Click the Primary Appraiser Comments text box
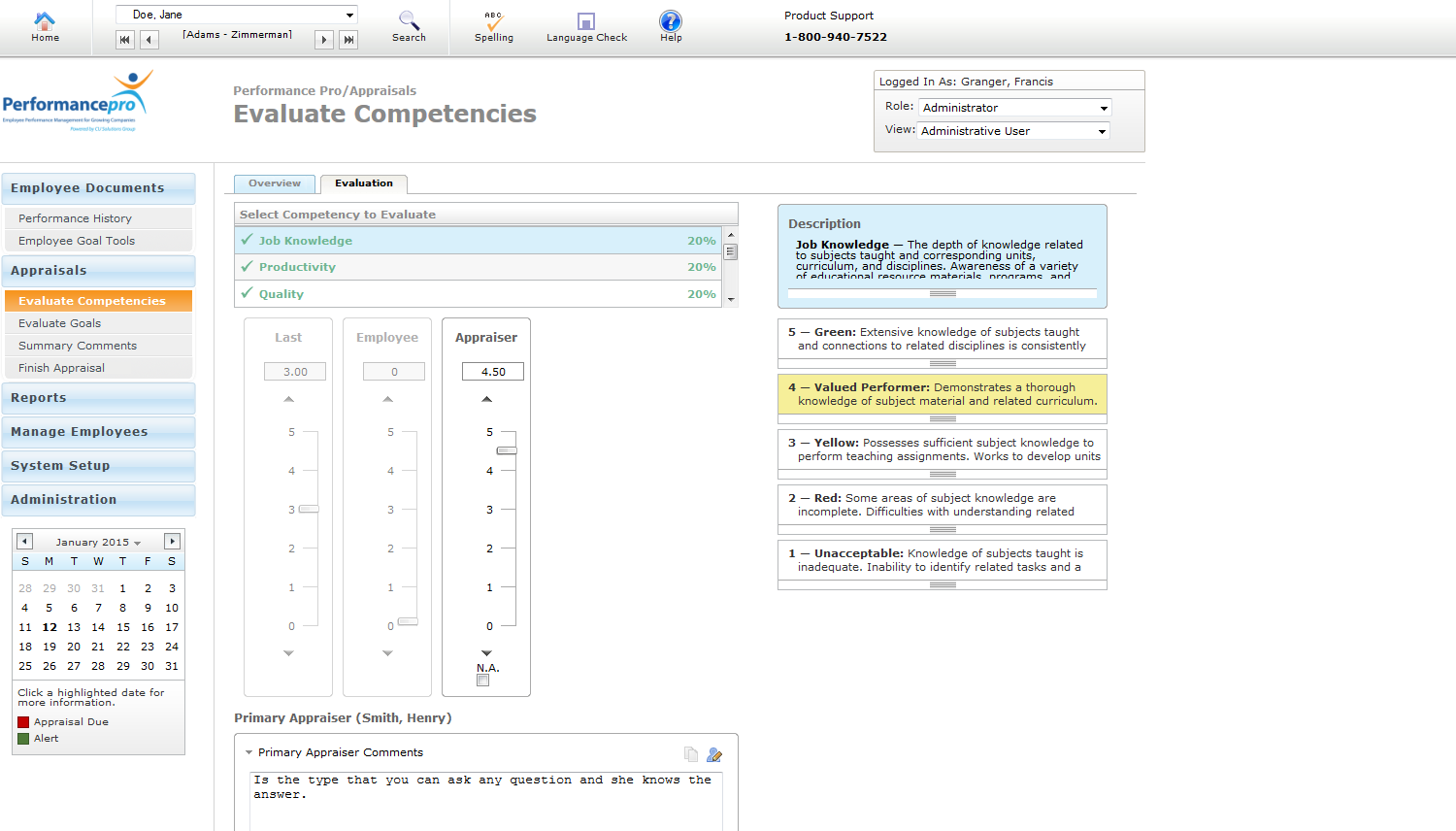Viewport: 1456px width, 831px height. (x=486, y=801)
